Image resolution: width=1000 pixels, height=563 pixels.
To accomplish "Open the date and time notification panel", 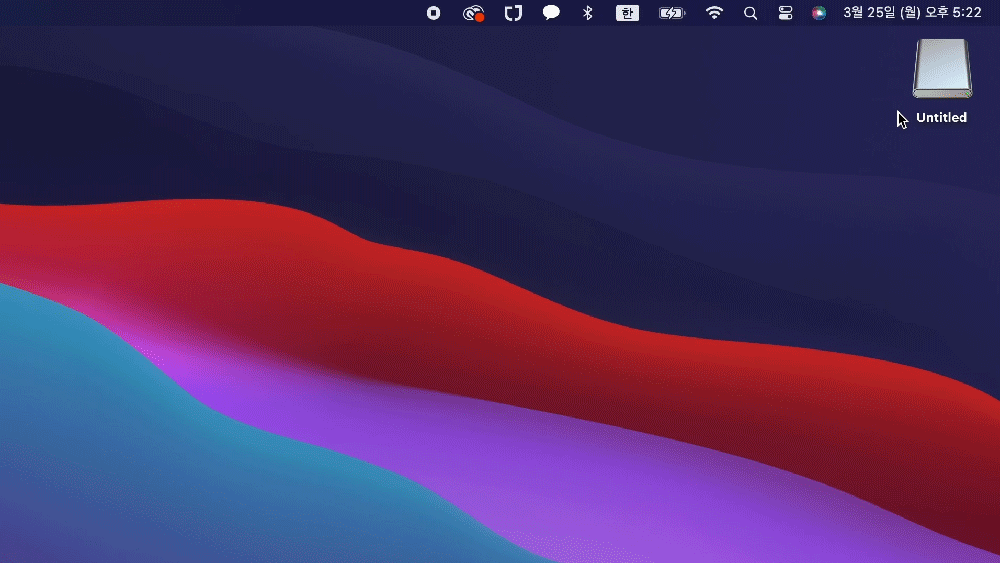I will pyautogui.click(x=911, y=13).
